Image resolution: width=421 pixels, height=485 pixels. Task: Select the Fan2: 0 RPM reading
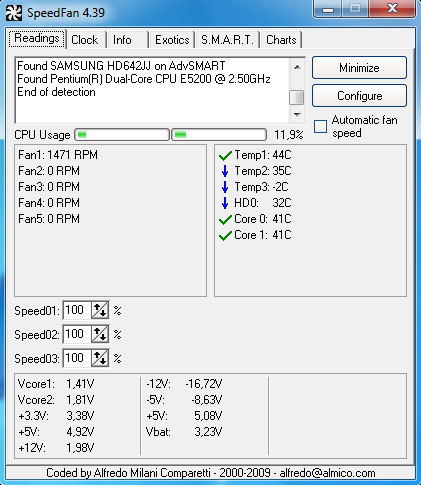click(49, 171)
